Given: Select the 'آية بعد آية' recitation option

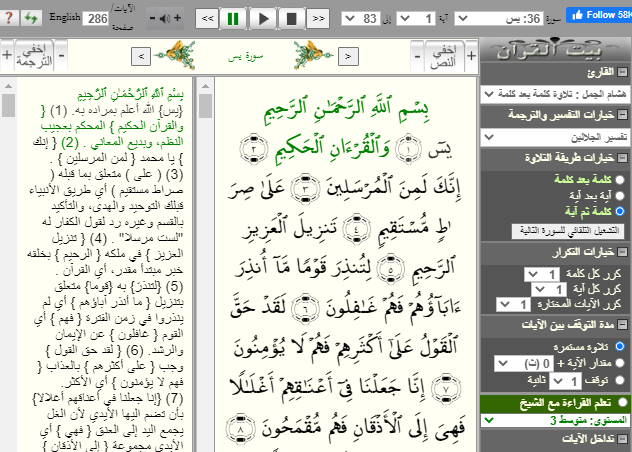Looking at the screenshot, I should click(620, 195).
